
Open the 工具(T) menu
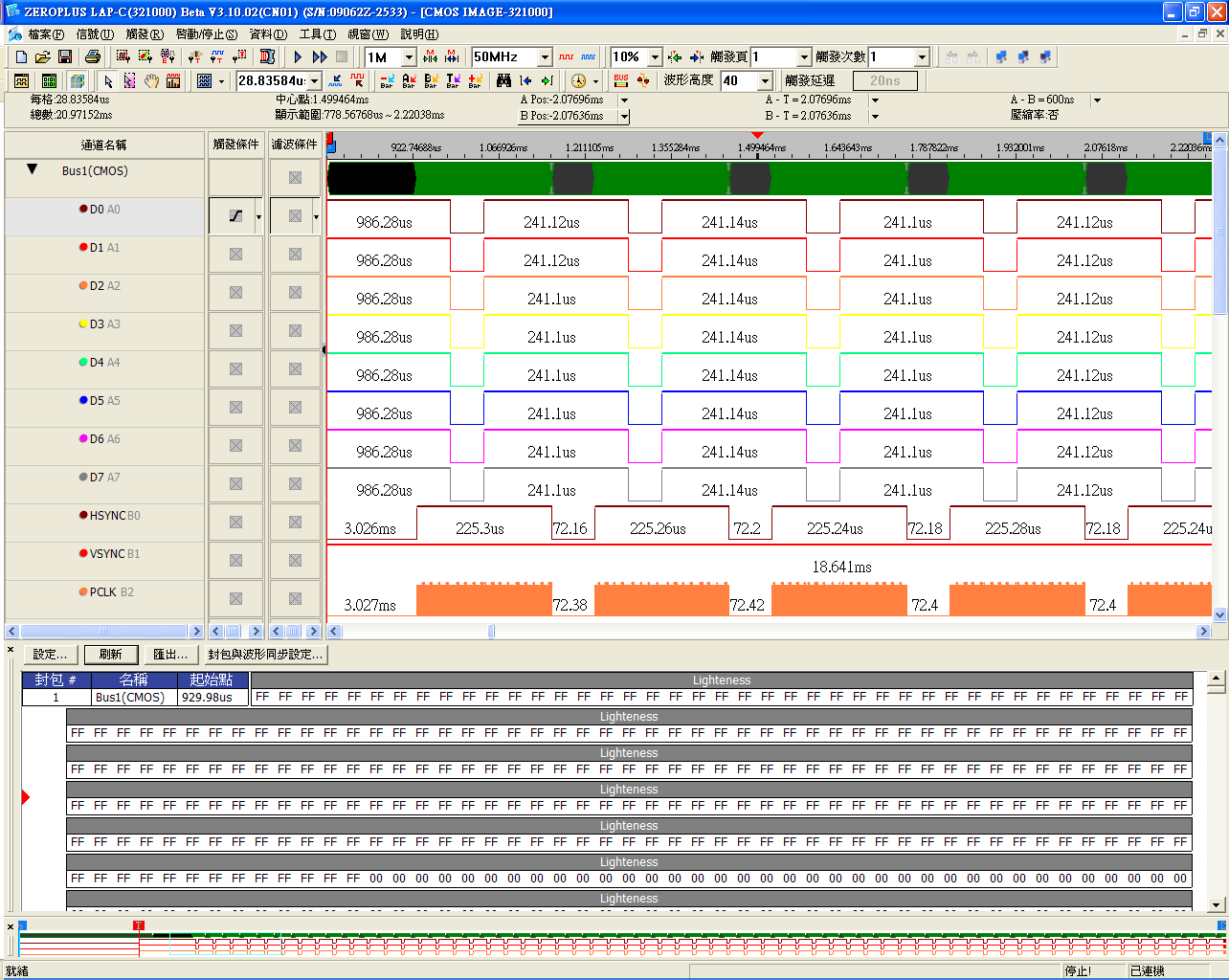tap(318, 33)
